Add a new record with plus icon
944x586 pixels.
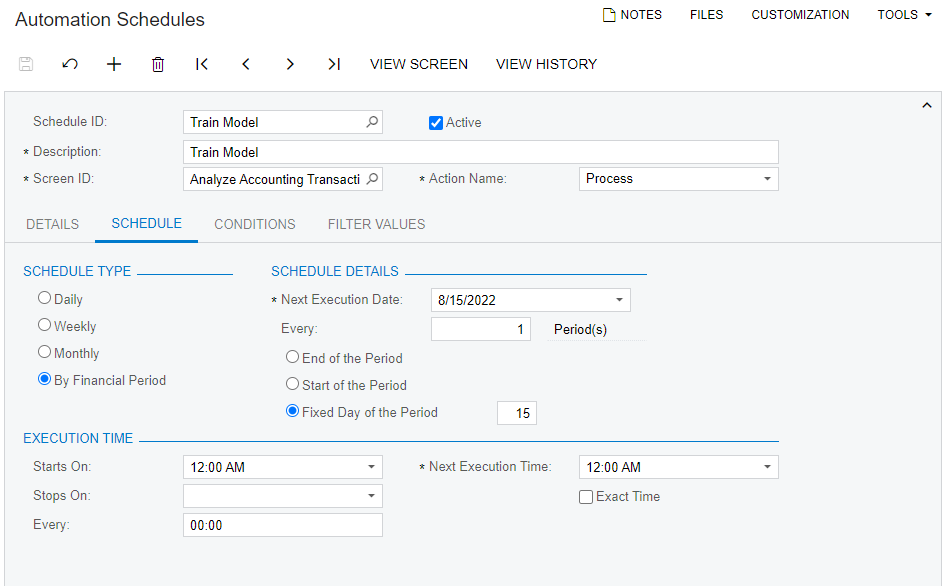114,64
